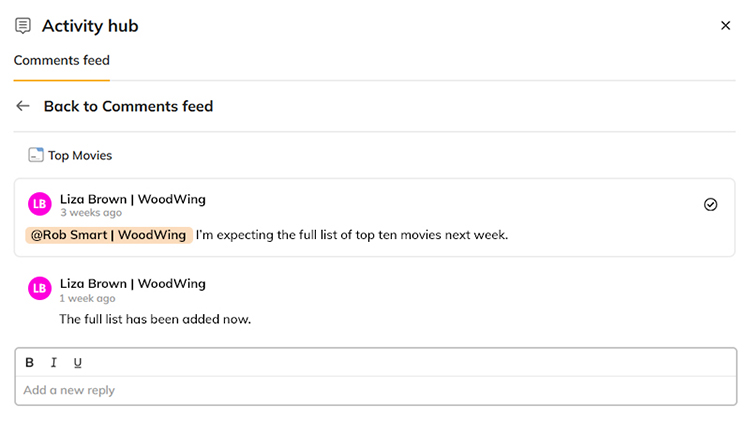
Task: Click the '1 week ago' timestamp
Action: coord(87,298)
